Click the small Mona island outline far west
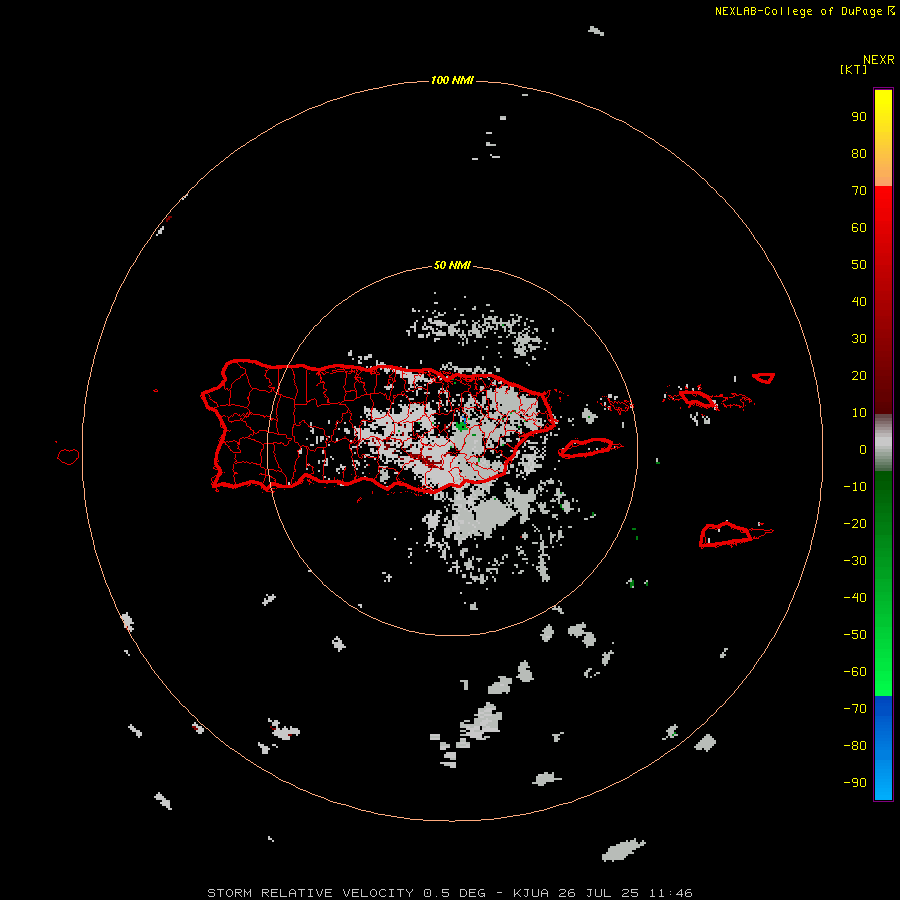The image size is (900, 900). [68, 456]
